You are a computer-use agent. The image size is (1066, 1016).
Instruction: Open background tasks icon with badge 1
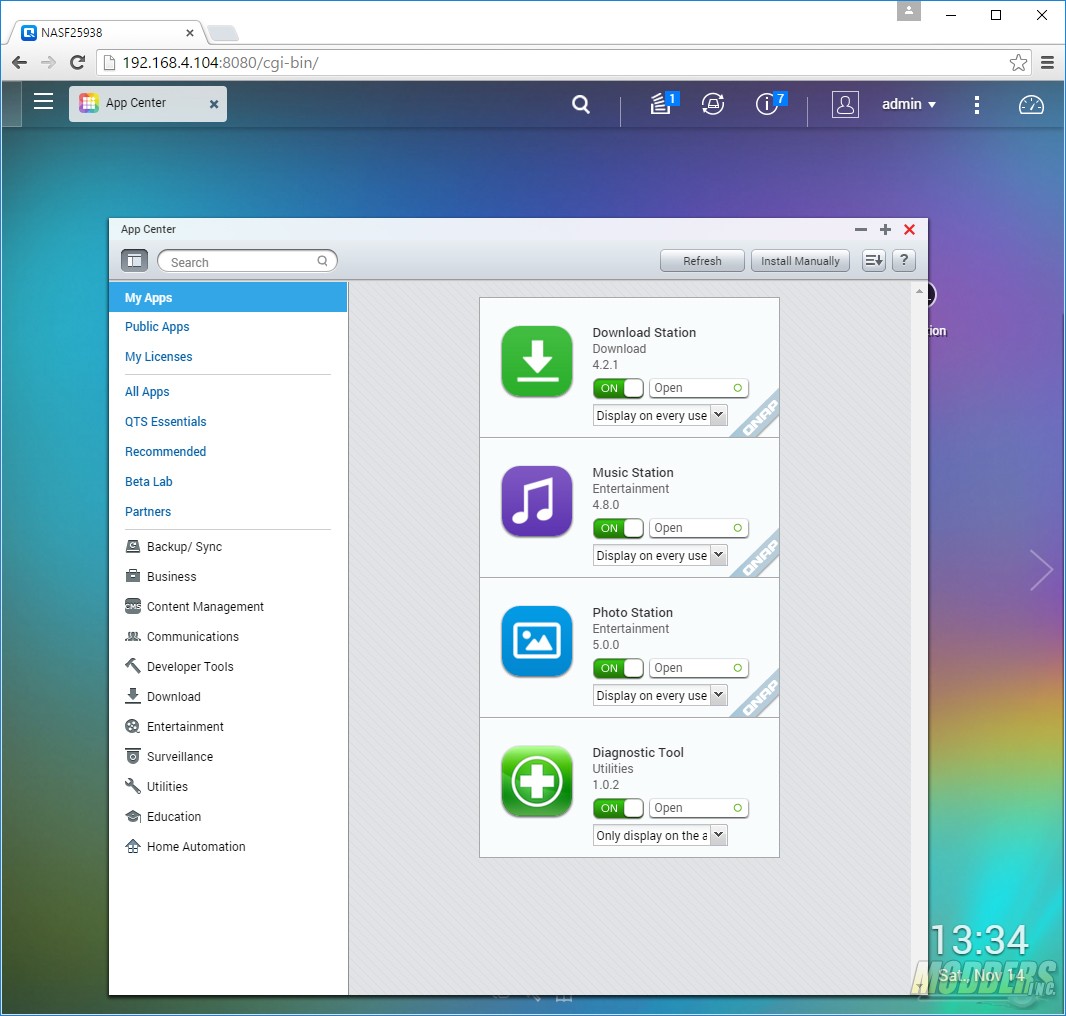(x=664, y=103)
